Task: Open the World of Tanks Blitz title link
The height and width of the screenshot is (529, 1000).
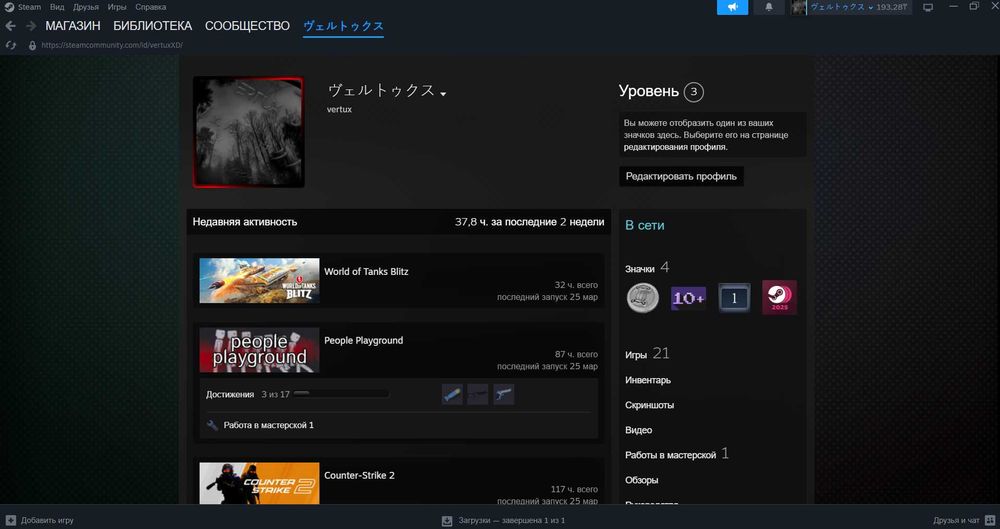Action: coord(366,271)
